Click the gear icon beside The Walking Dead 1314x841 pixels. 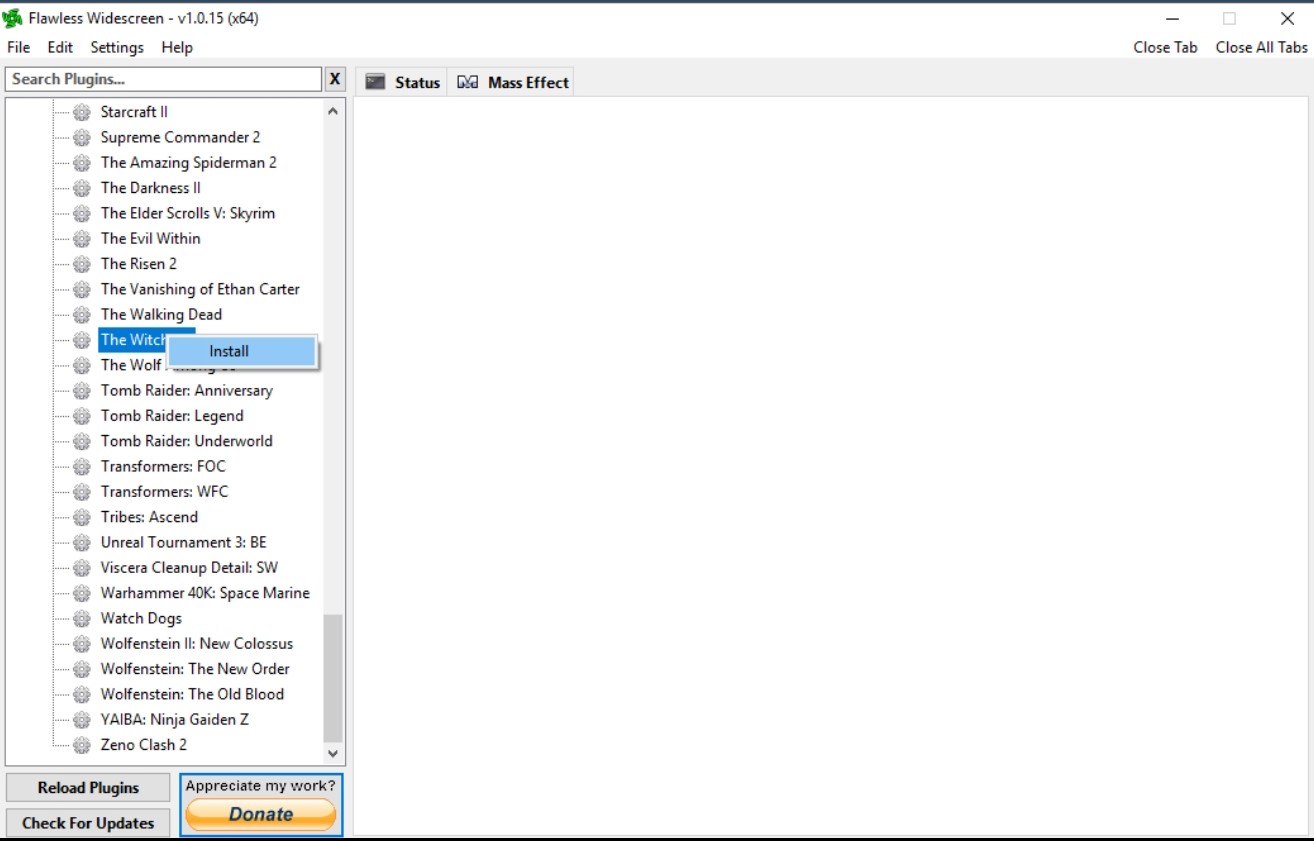[x=82, y=314]
